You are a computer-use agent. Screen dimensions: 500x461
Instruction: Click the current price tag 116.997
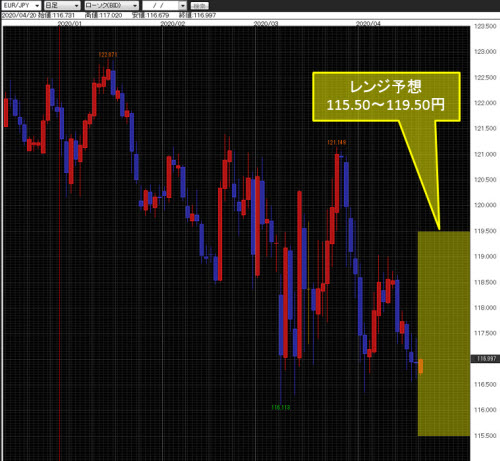point(485,359)
